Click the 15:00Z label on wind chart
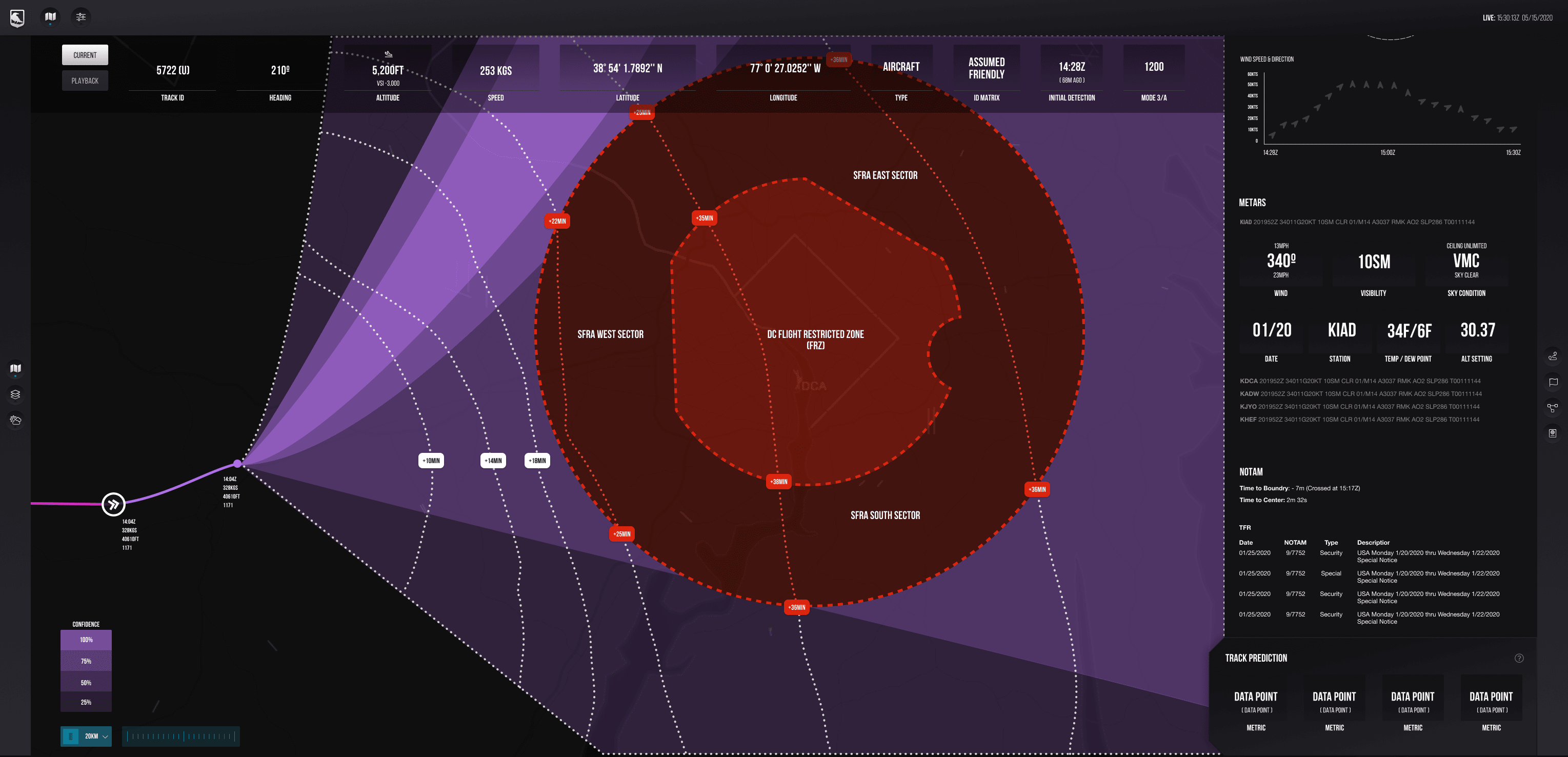Viewport: 1568px width, 757px height. pos(1387,153)
